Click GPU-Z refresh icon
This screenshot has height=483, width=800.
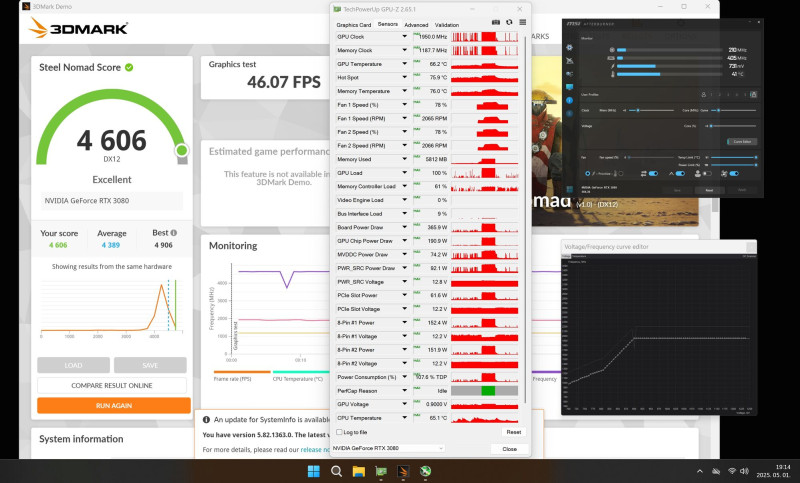click(509, 22)
